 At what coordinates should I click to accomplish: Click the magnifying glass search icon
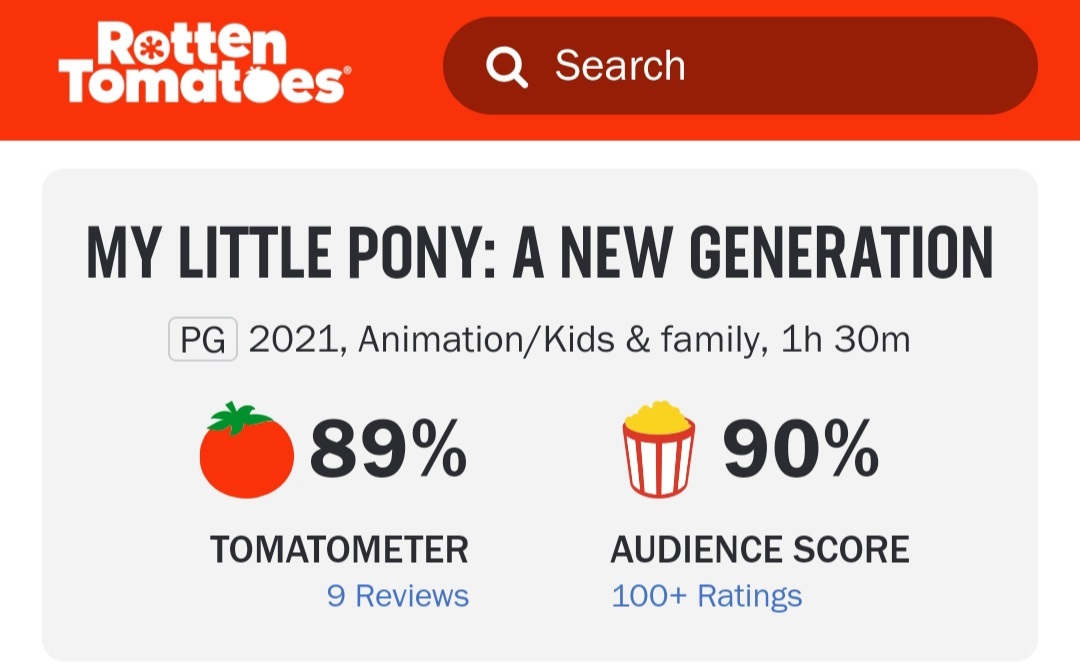point(506,67)
